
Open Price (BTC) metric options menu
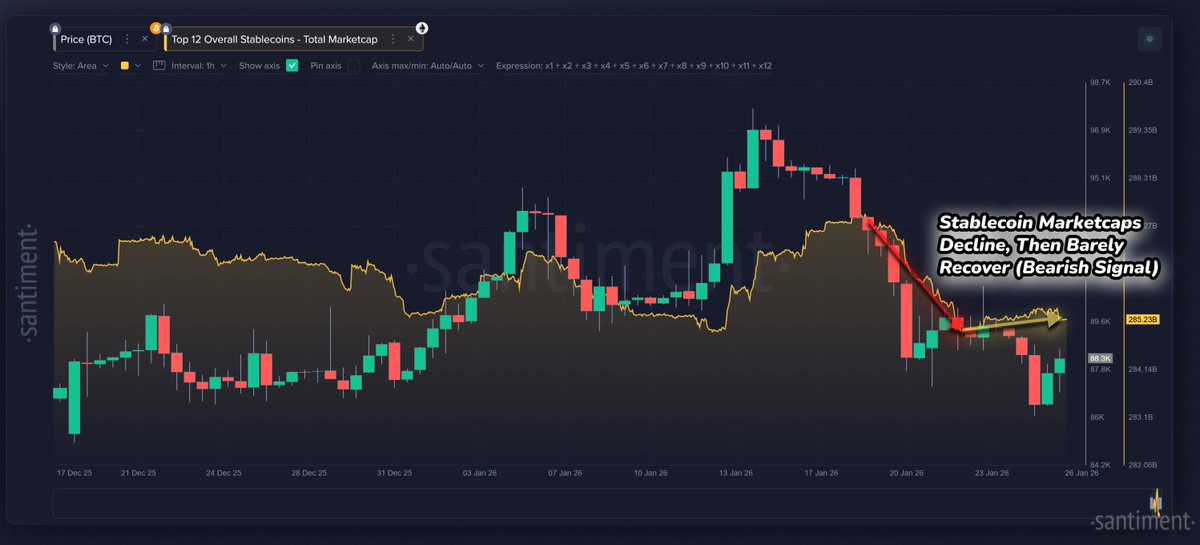127,39
